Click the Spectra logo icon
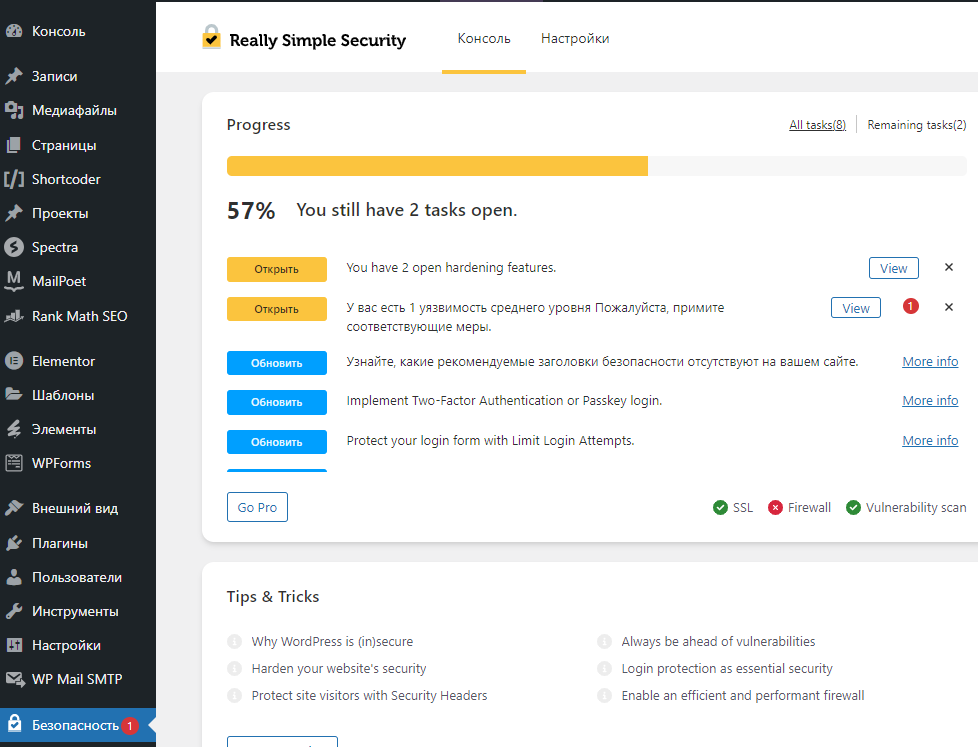Image resolution: width=978 pixels, height=747 pixels. [x=14, y=247]
